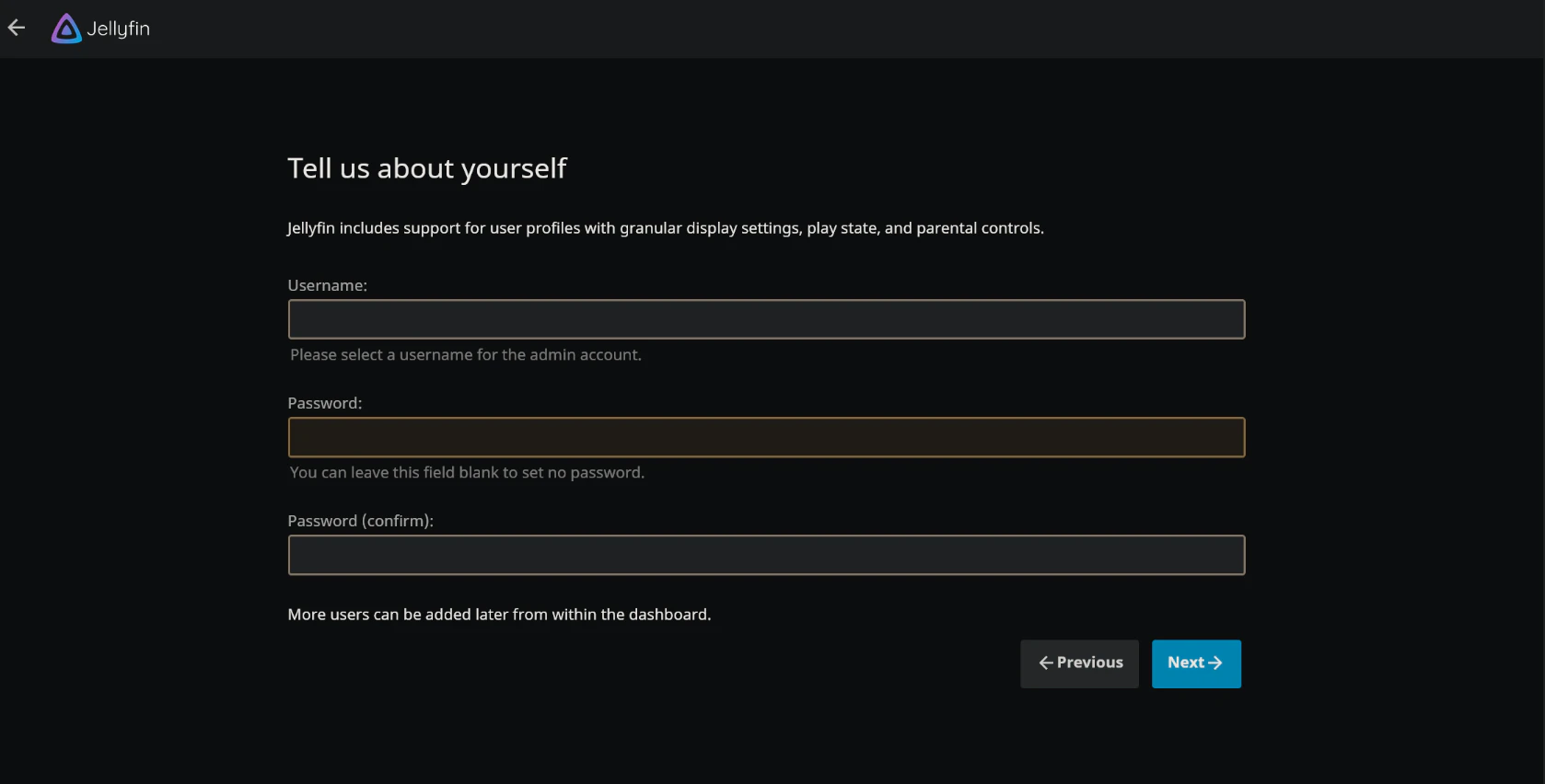The height and width of the screenshot is (784, 1545).
Task: Select the "Tell us about yourself" heading
Action: pyautogui.click(x=427, y=168)
